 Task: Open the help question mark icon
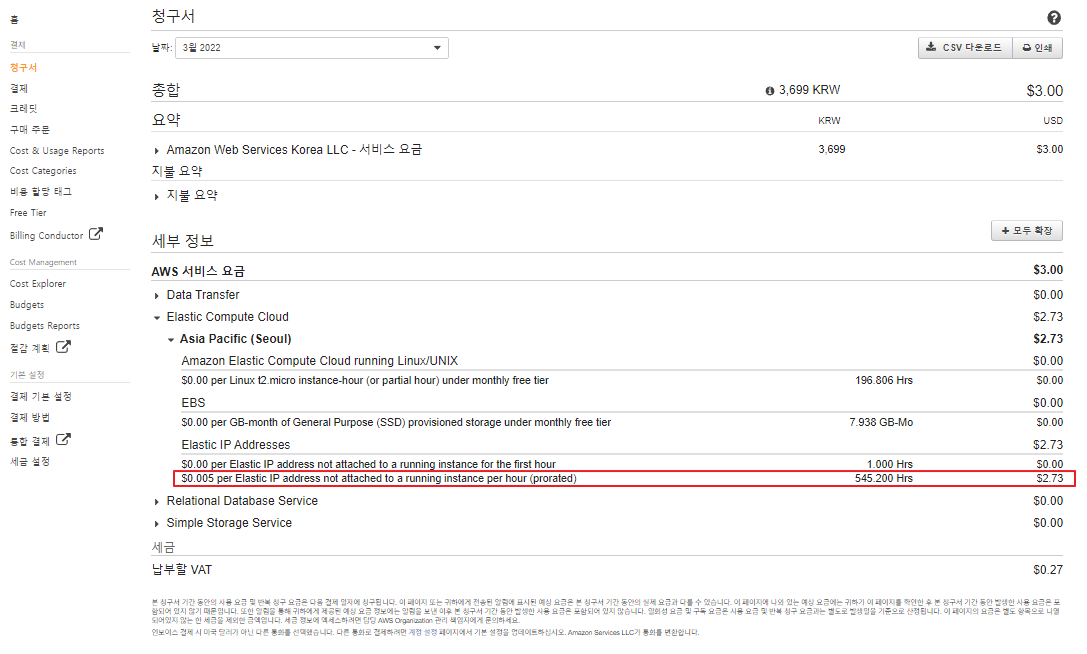(x=1053, y=18)
